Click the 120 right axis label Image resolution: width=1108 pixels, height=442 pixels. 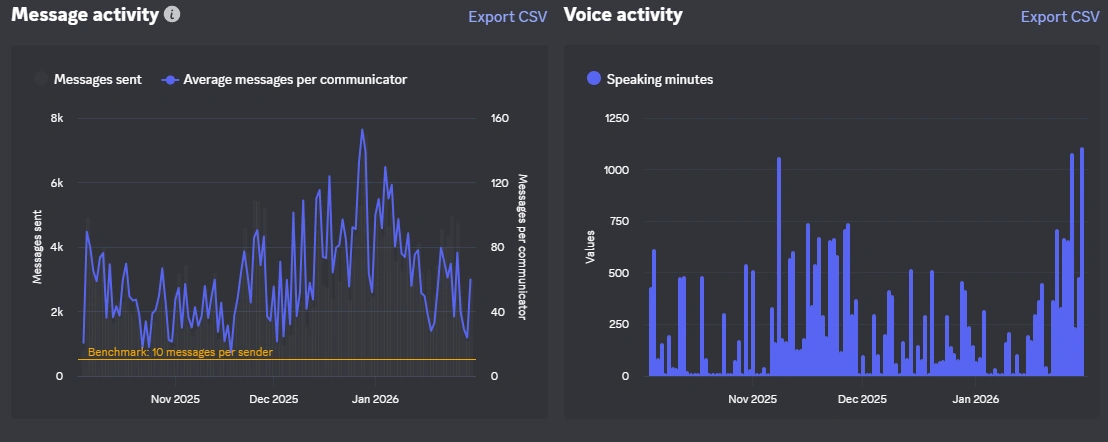tap(500, 183)
